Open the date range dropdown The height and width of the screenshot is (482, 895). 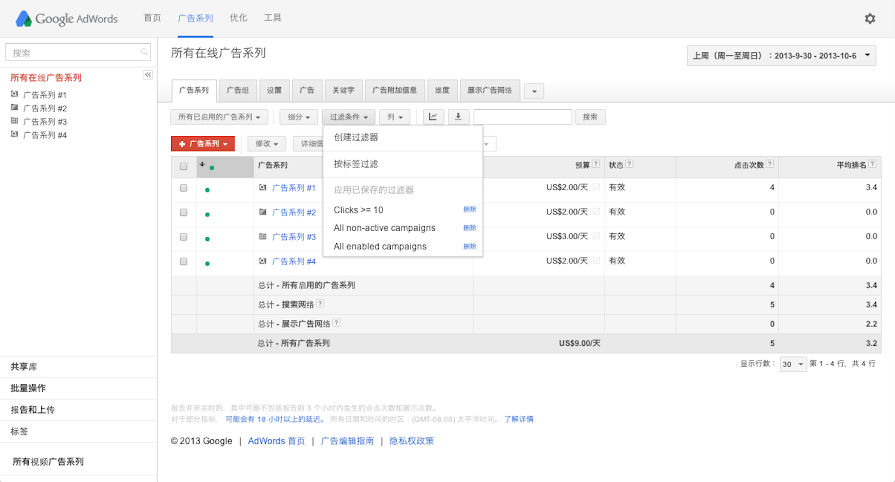tap(781, 56)
